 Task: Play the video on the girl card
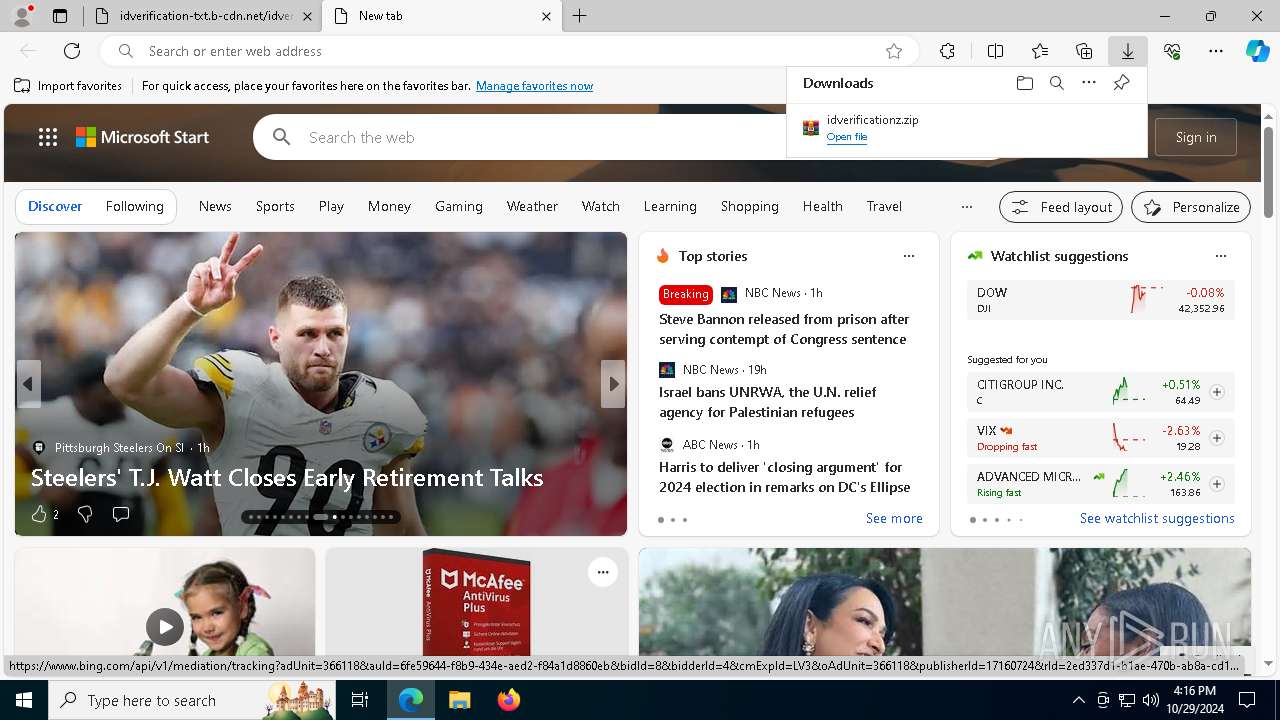(x=165, y=627)
